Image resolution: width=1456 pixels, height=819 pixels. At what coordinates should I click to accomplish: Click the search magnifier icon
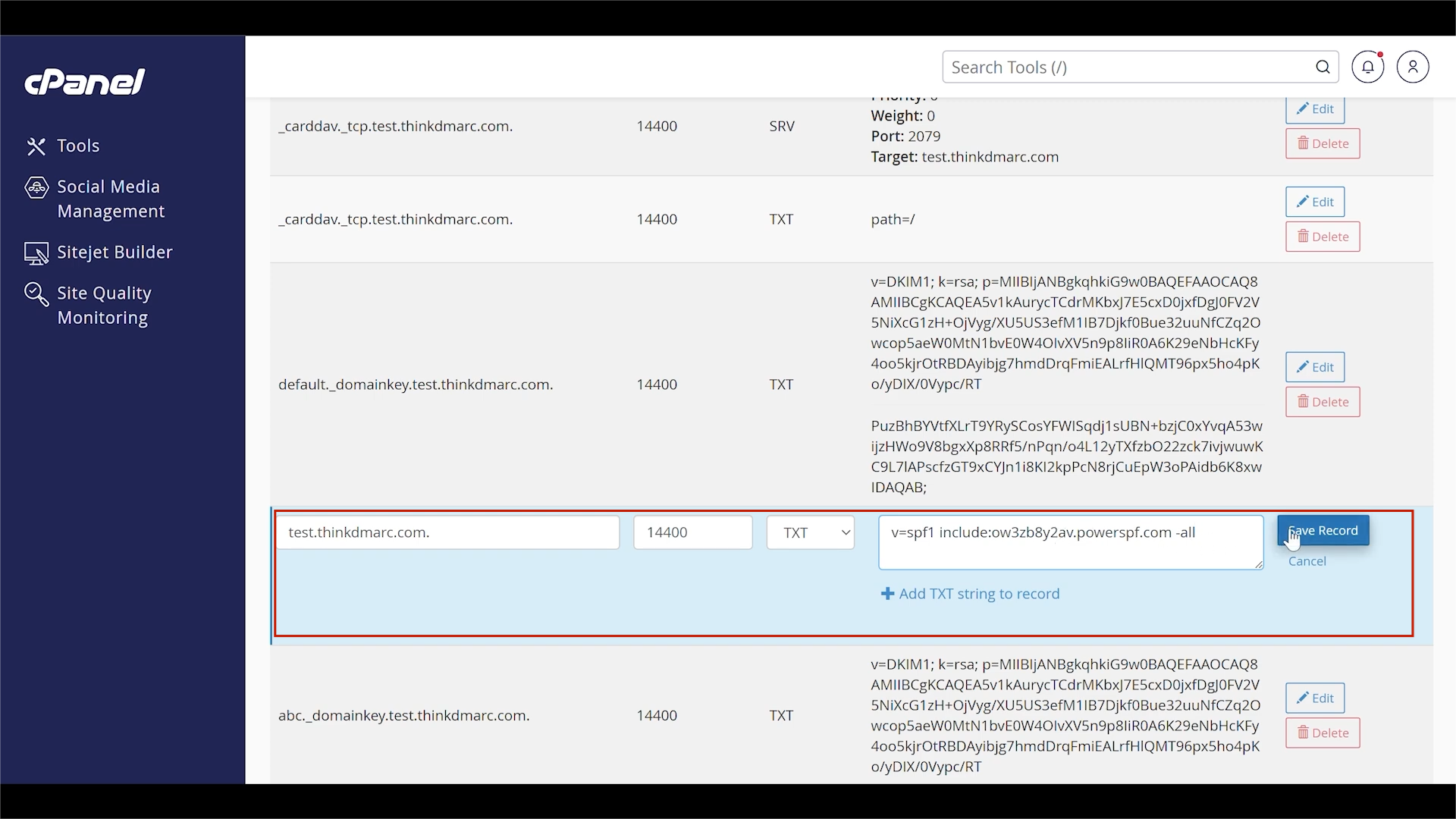coord(1323,67)
